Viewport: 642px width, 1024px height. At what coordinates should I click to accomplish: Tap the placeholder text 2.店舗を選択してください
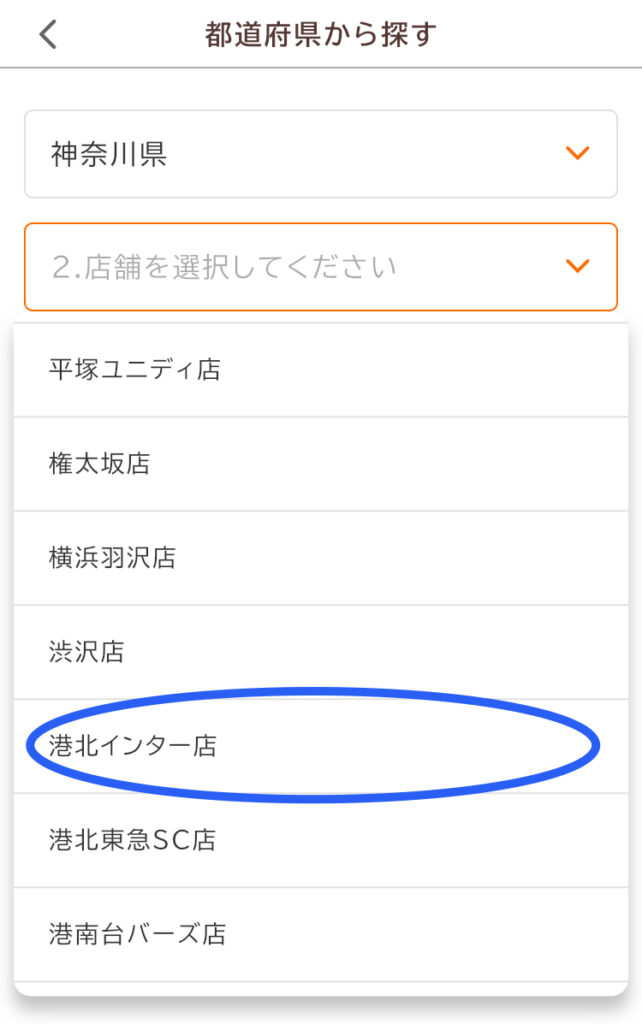(x=224, y=267)
